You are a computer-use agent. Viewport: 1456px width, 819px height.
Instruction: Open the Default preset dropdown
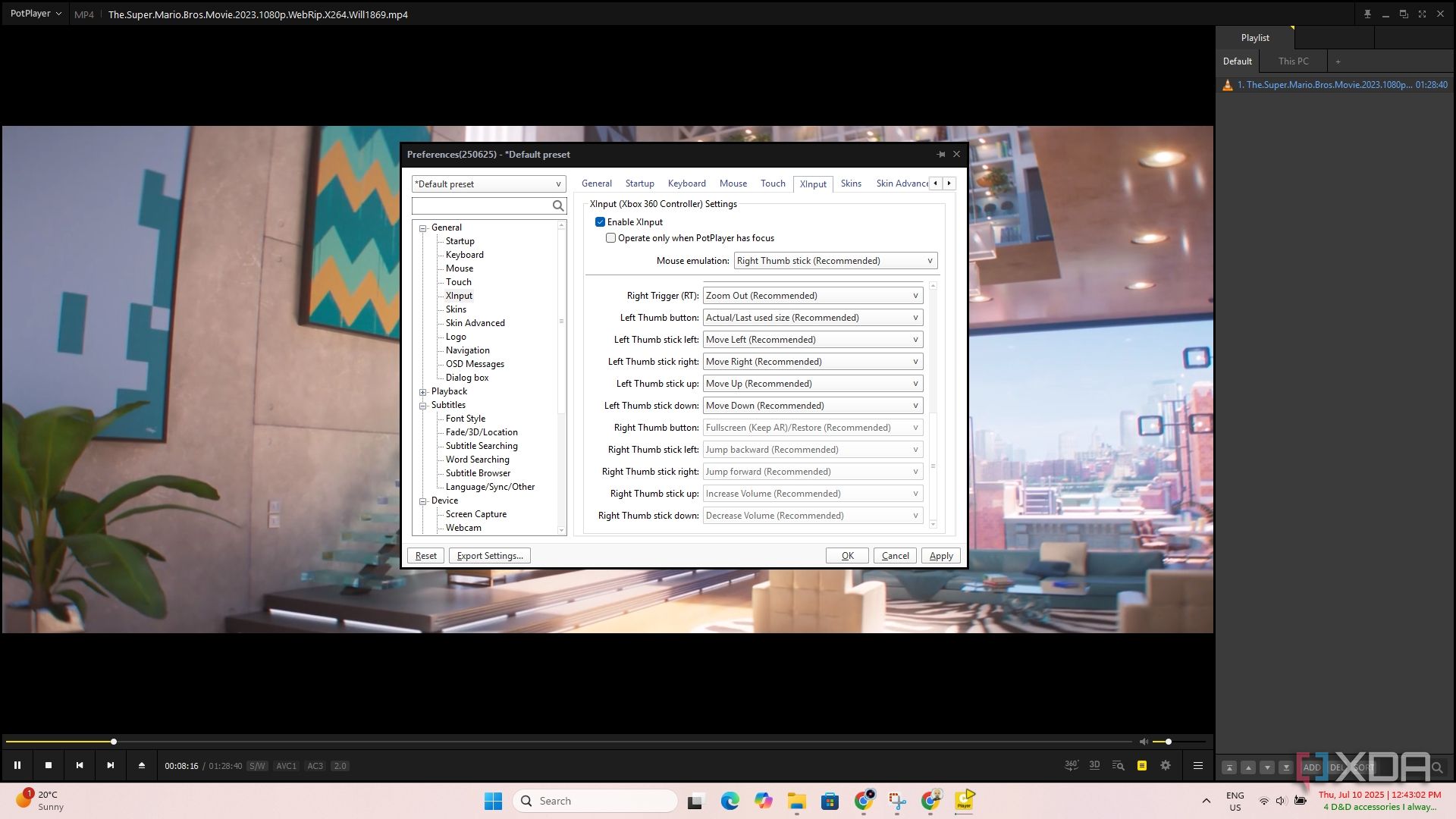click(488, 184)
